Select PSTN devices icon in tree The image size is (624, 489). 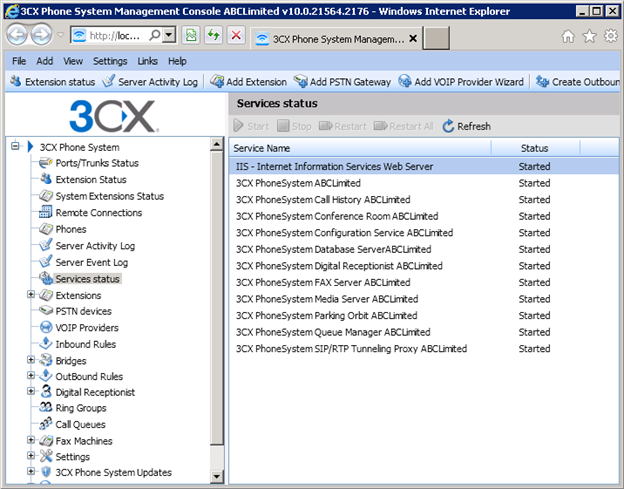point(46,310)
